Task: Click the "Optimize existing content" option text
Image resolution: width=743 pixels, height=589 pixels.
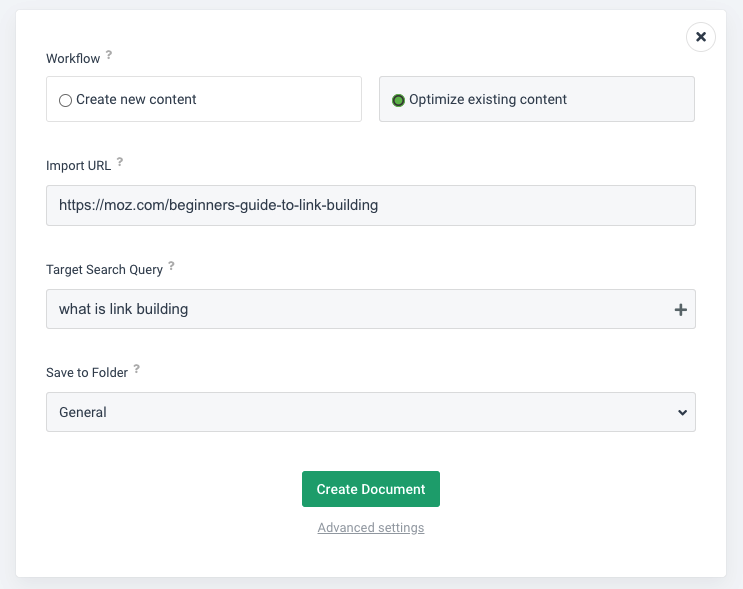Action: click(488, 100)
